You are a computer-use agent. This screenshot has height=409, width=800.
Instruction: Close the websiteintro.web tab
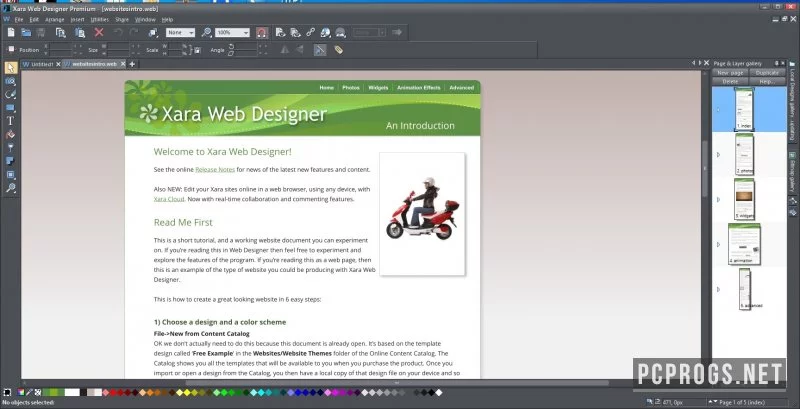[122, 64]
